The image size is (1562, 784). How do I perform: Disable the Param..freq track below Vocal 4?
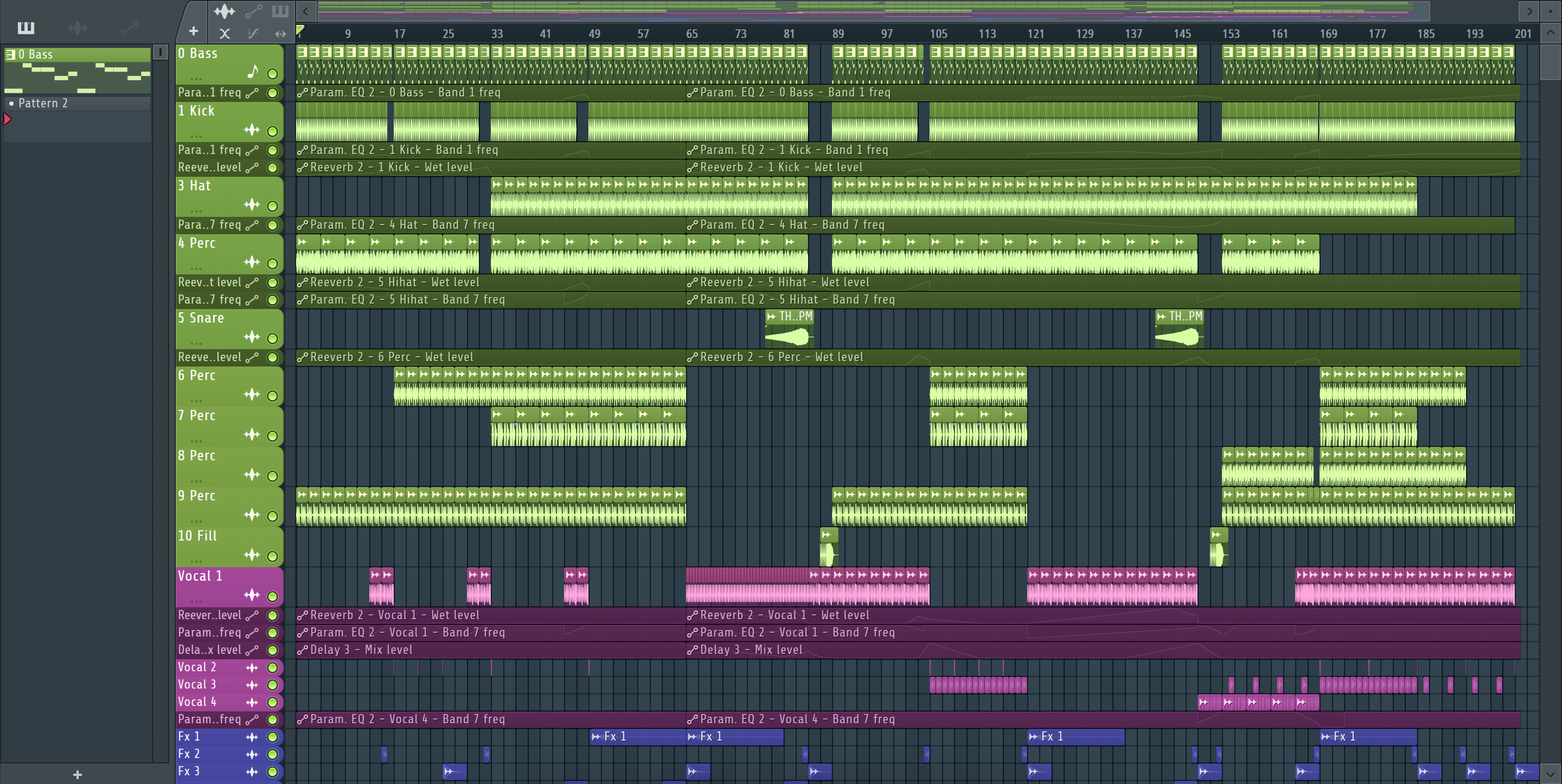tap(273, 719)
